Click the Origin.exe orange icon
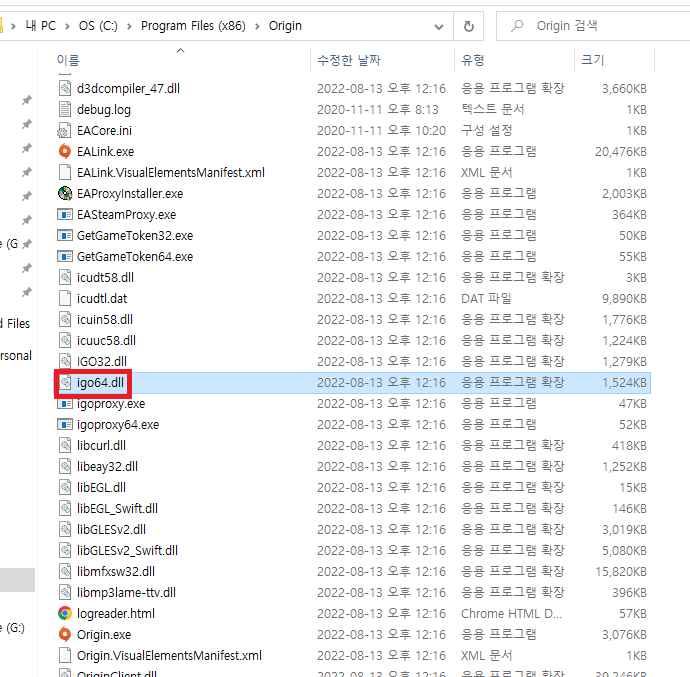Screen dimensions: 690x677 pyautogui.click(x=65, y=635)
